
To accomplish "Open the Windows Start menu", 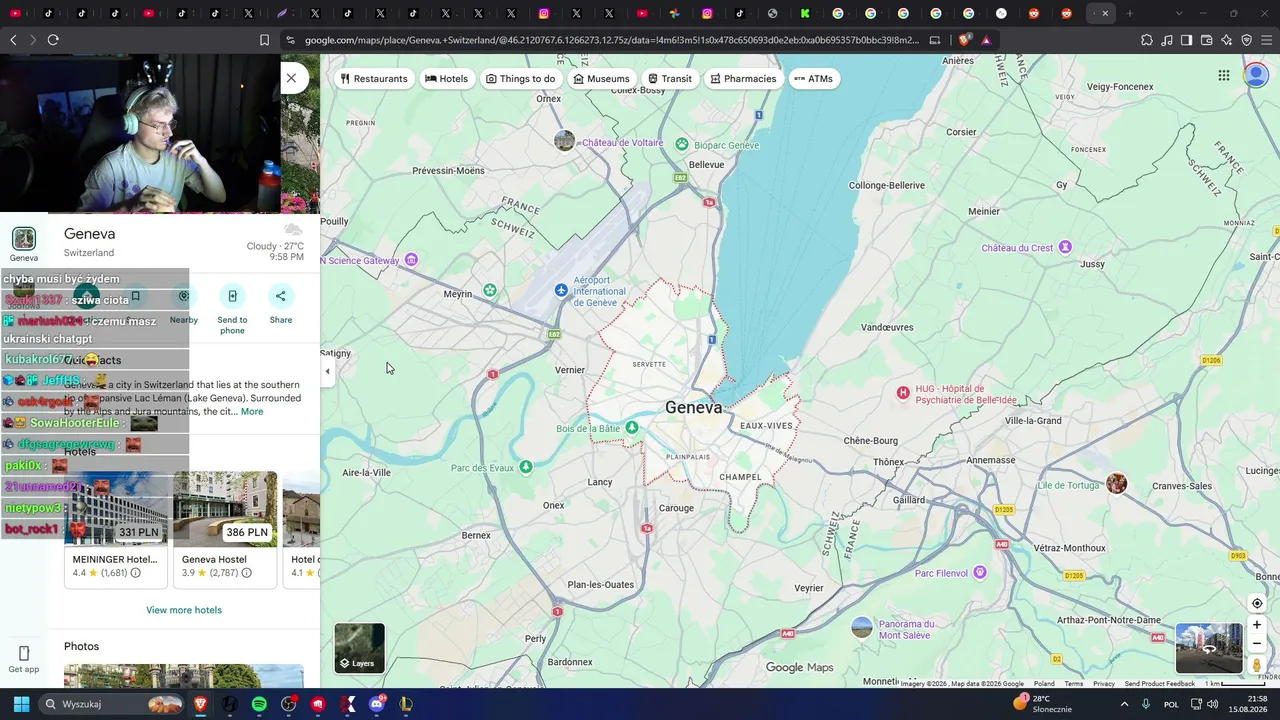I will 21,704.
